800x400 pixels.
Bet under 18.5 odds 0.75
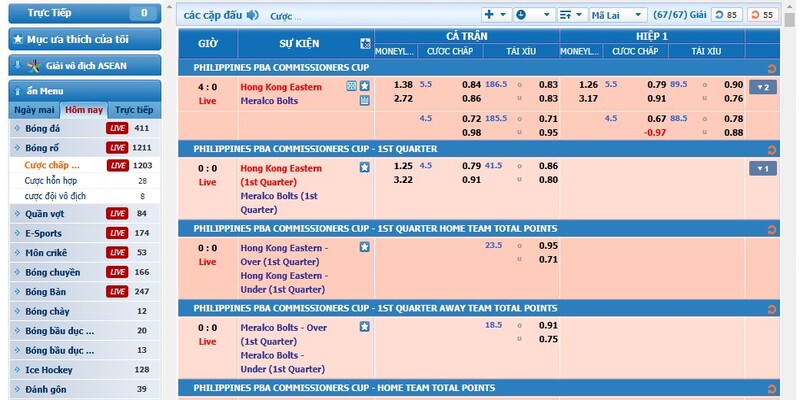pyautogui.click(x=548, y=339)
